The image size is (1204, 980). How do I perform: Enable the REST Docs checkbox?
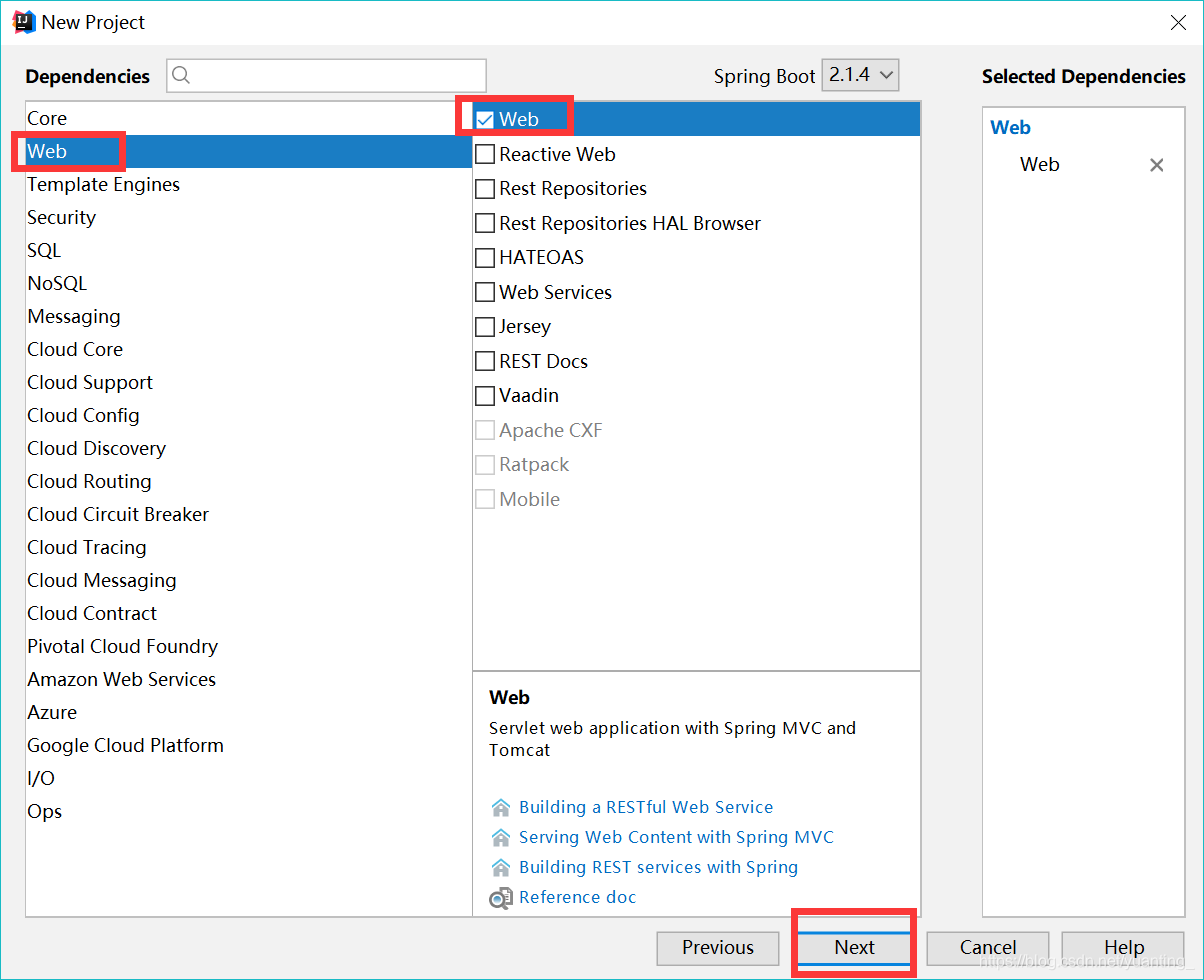485,361
